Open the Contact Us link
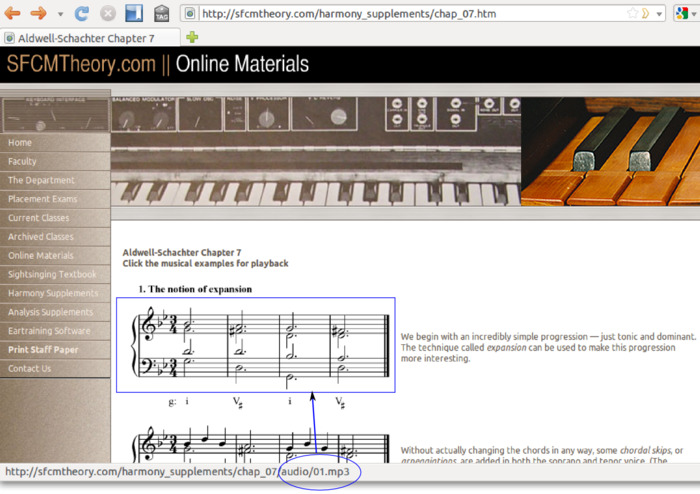 (x=55, y=368)
